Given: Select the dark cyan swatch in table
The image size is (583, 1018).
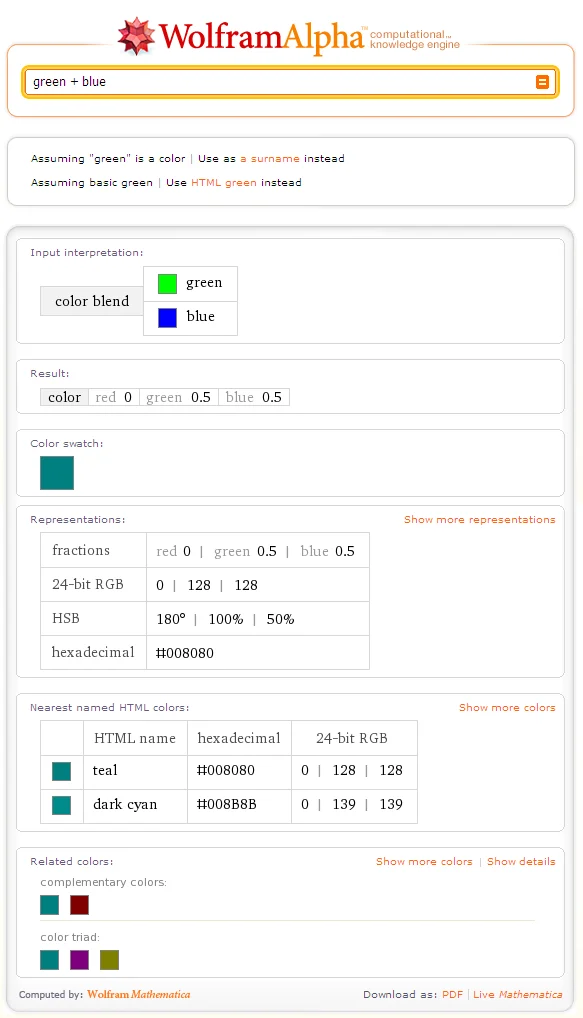Looking at the screenshot, I should pyautogui.click(x=62, y=805).
